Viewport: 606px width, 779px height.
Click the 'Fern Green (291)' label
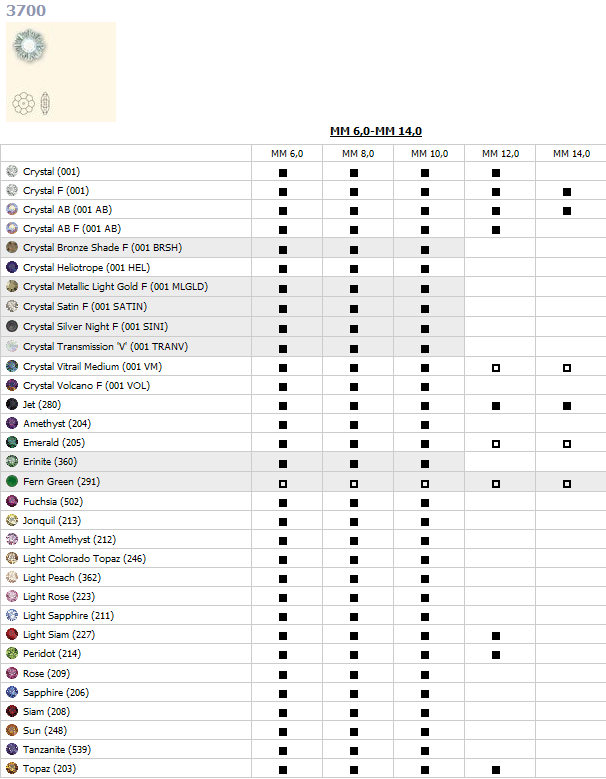62,481
